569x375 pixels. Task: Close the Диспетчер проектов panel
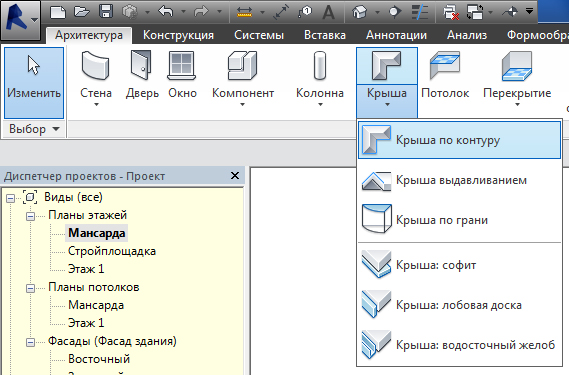coord(235,176)
